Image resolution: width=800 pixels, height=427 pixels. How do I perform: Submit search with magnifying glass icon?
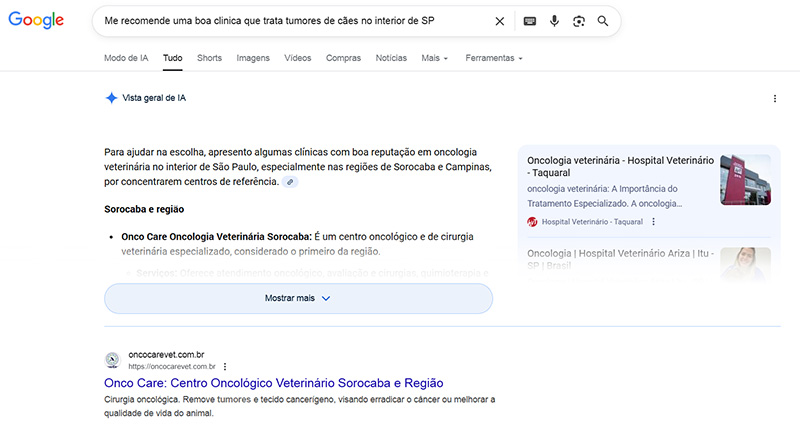[x=602, y=21]
